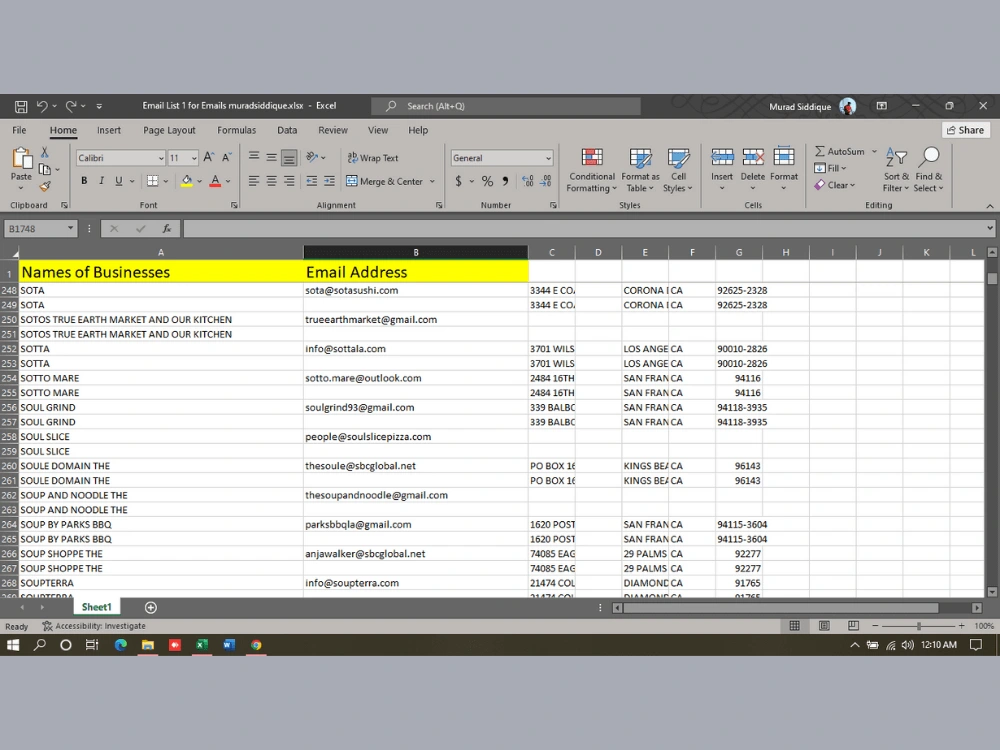Toggle Italic formatting

click(x=101, y=181)
